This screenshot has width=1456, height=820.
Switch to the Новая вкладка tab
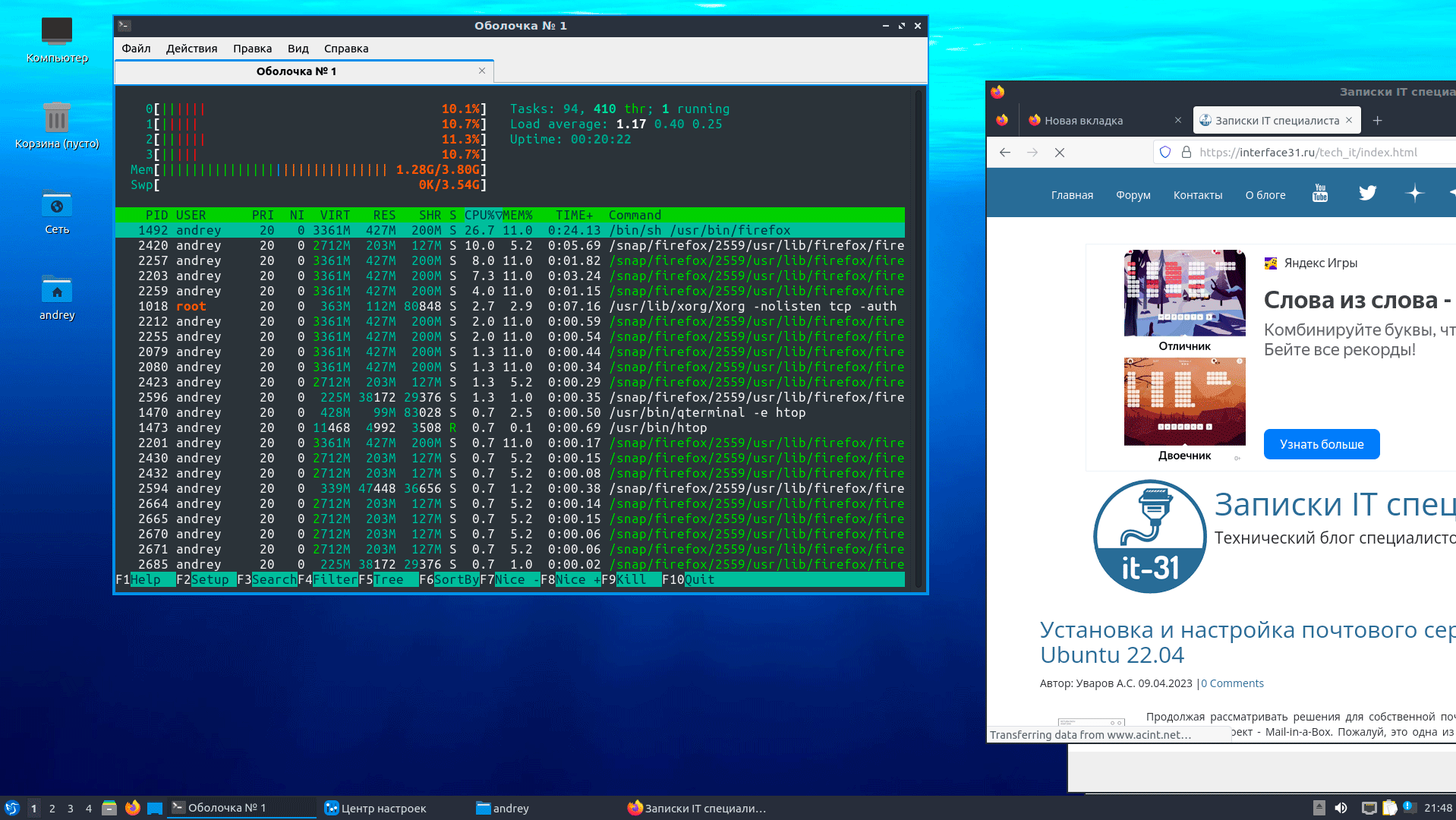pyautogui.click(x=1083, y=121)
